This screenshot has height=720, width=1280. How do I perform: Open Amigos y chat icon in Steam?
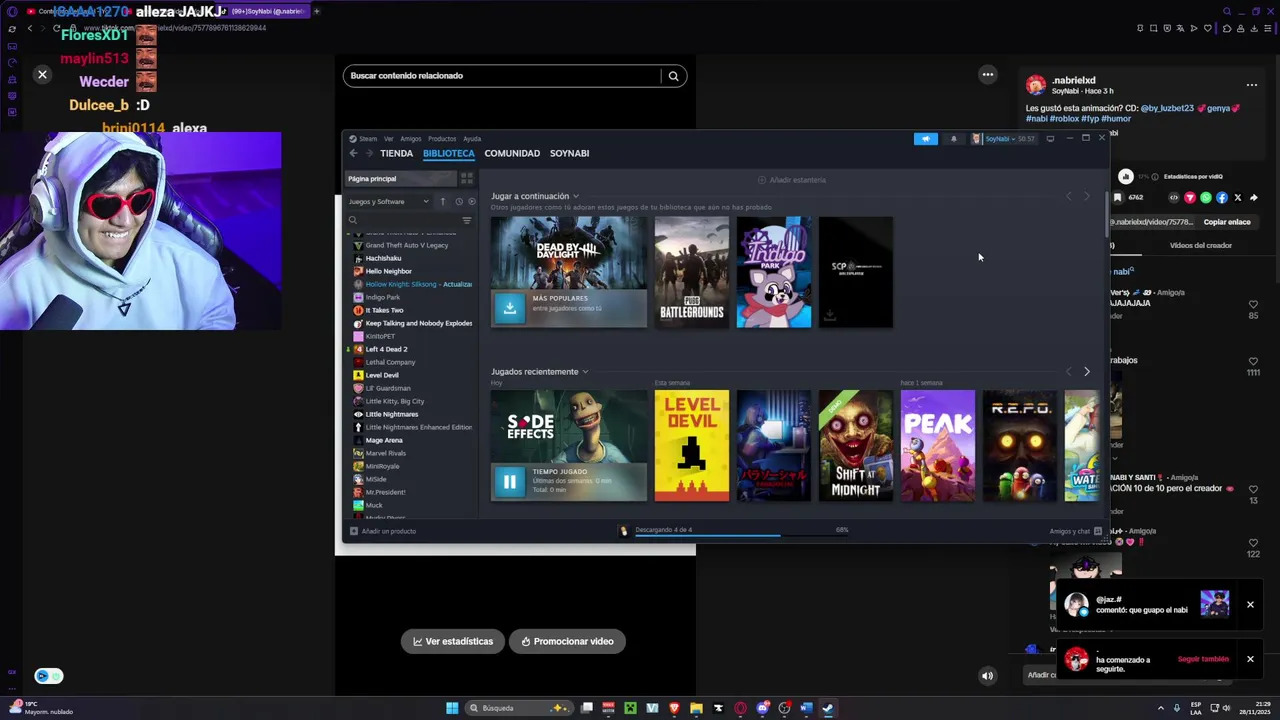[1098, 531]
